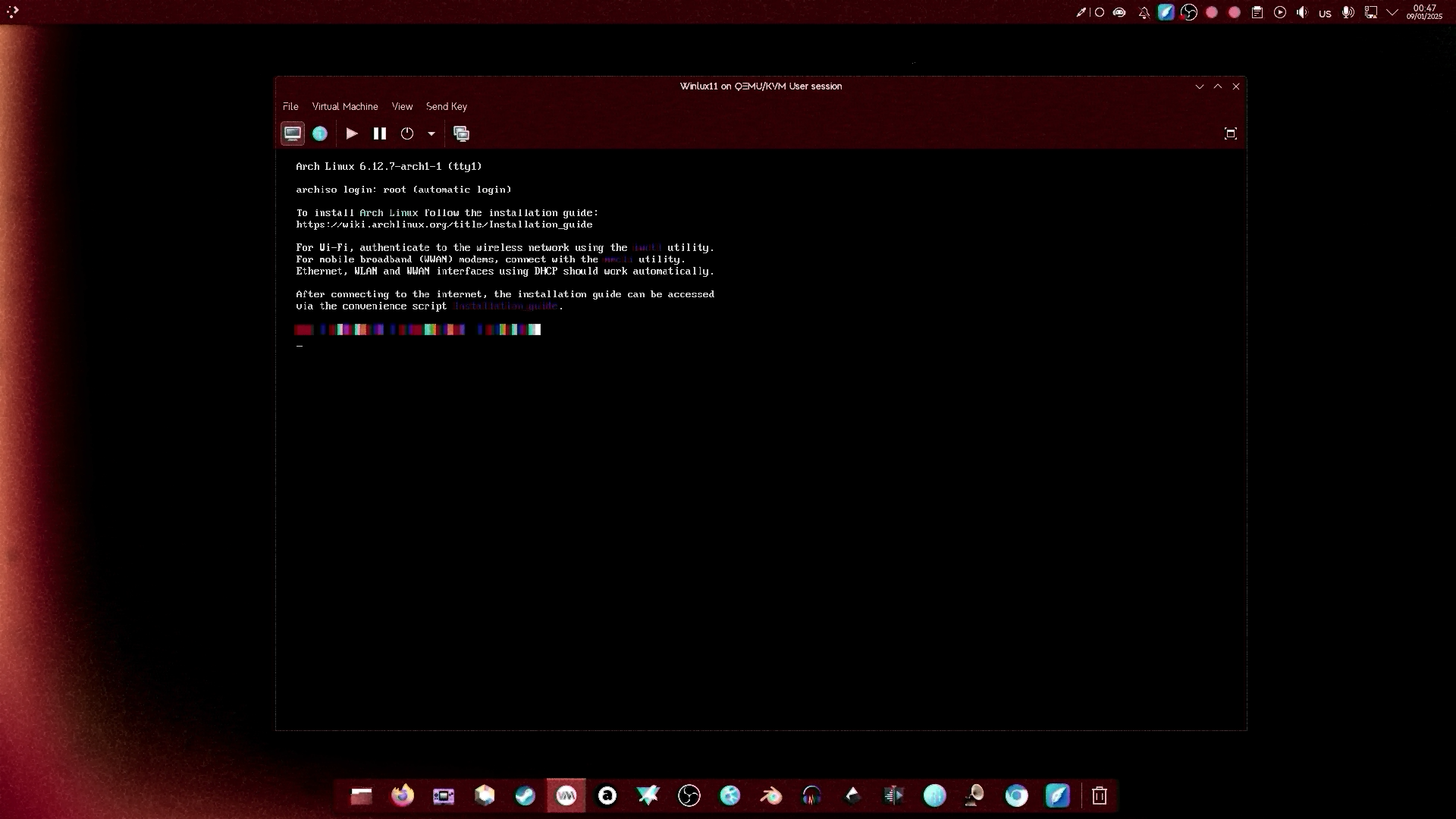The height and width of the screenshot is (819, 1456).
Task: Show virtual hardware details
Action: pyautogui.click(x=320, y=133)
